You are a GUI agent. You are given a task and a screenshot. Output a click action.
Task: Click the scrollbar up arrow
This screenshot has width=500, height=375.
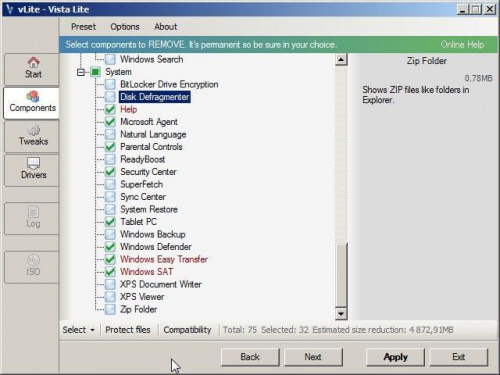pyautogui.click(x=341, y=60)
